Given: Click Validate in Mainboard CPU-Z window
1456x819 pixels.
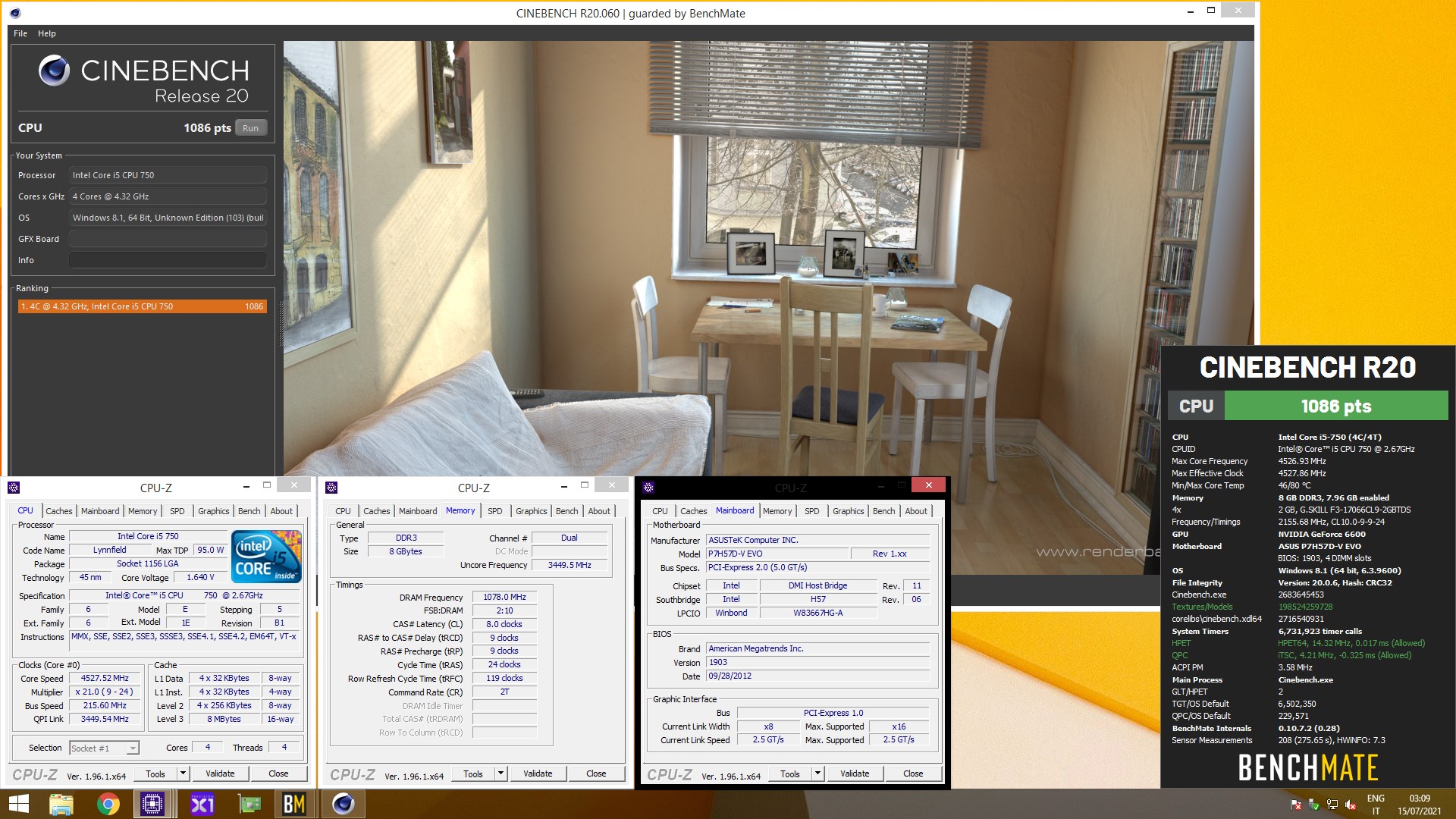Looking at the screenshot, I should pyautogui.click(x=855, y=773).
